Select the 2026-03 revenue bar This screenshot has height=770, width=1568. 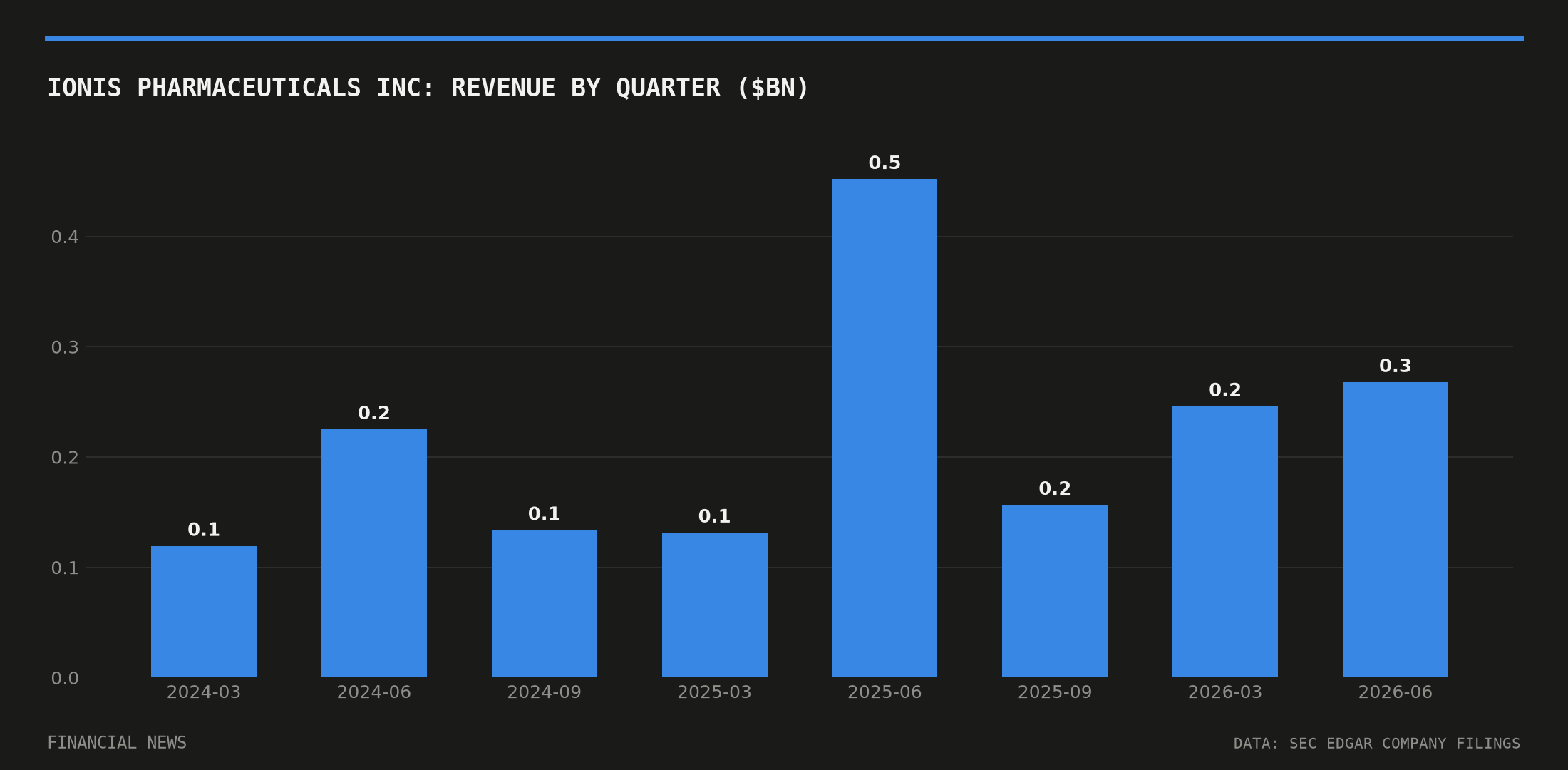tap(1225, 542)
